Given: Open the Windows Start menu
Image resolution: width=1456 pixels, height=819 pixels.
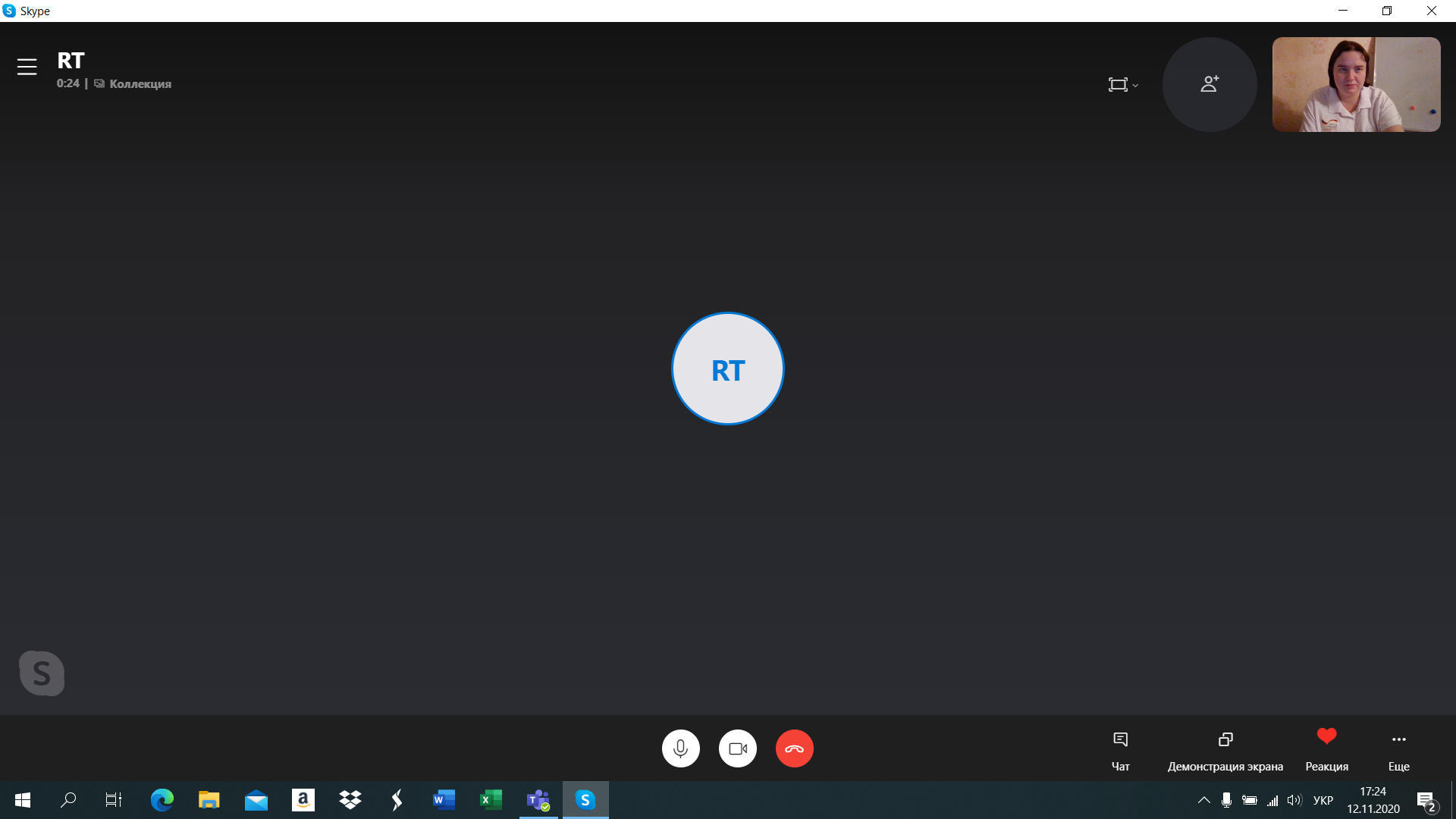Looking at the screenshot, I should pyautogui.click(x=23, y=800).
